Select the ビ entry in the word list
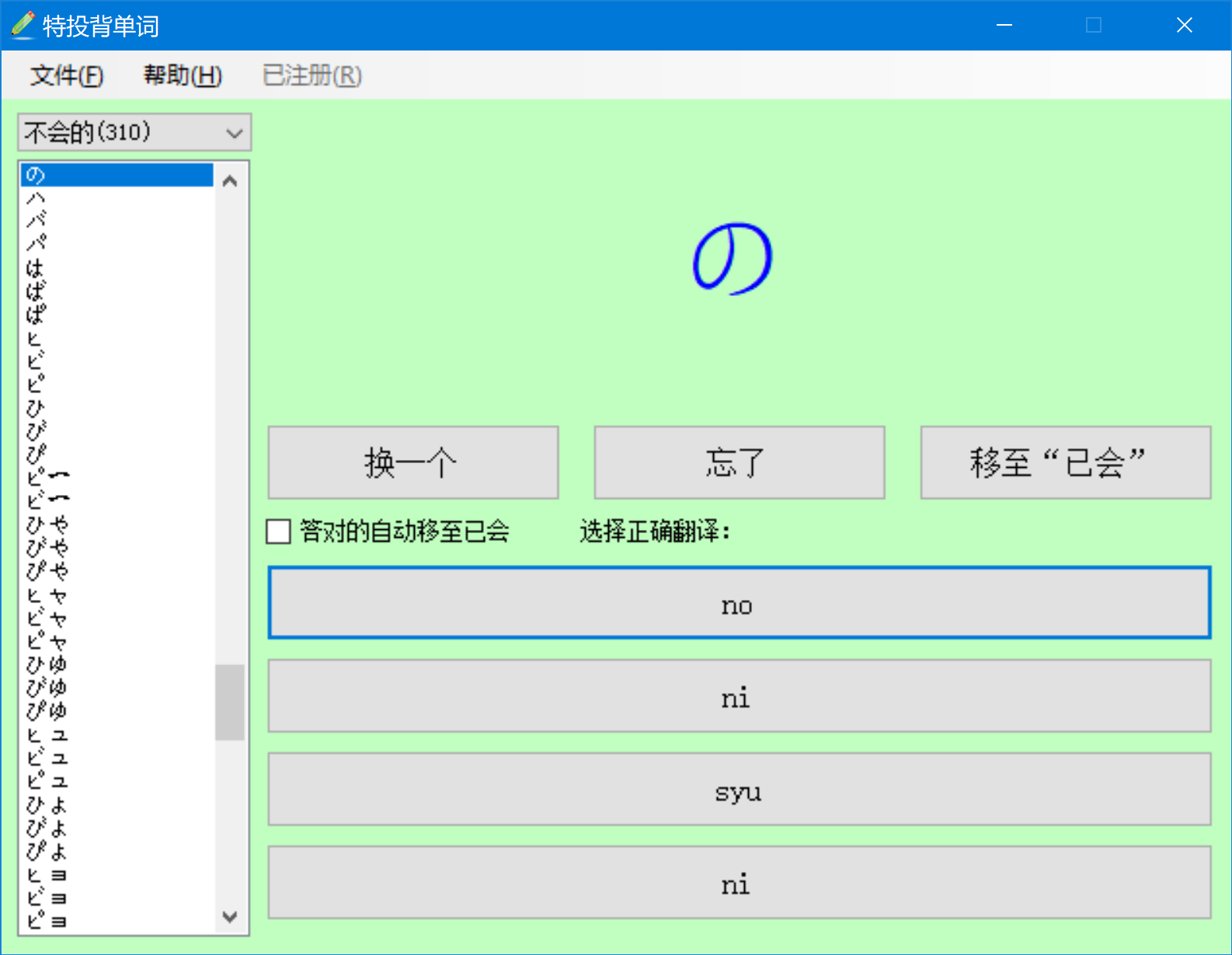The image size is (1232, 955). pos(117,361)
